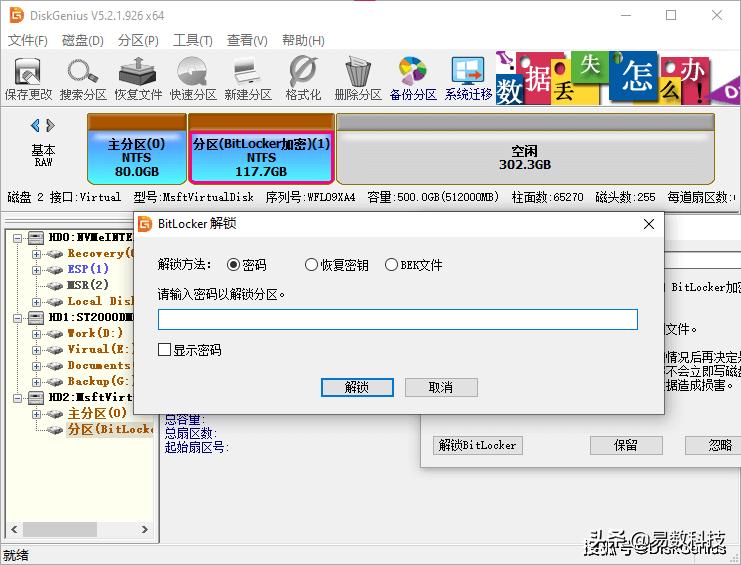This screenshot has width=741, height=565.
Task: Expand the Backup(G:) partition node
Action: pyautogui.click(x=36, y=382)
